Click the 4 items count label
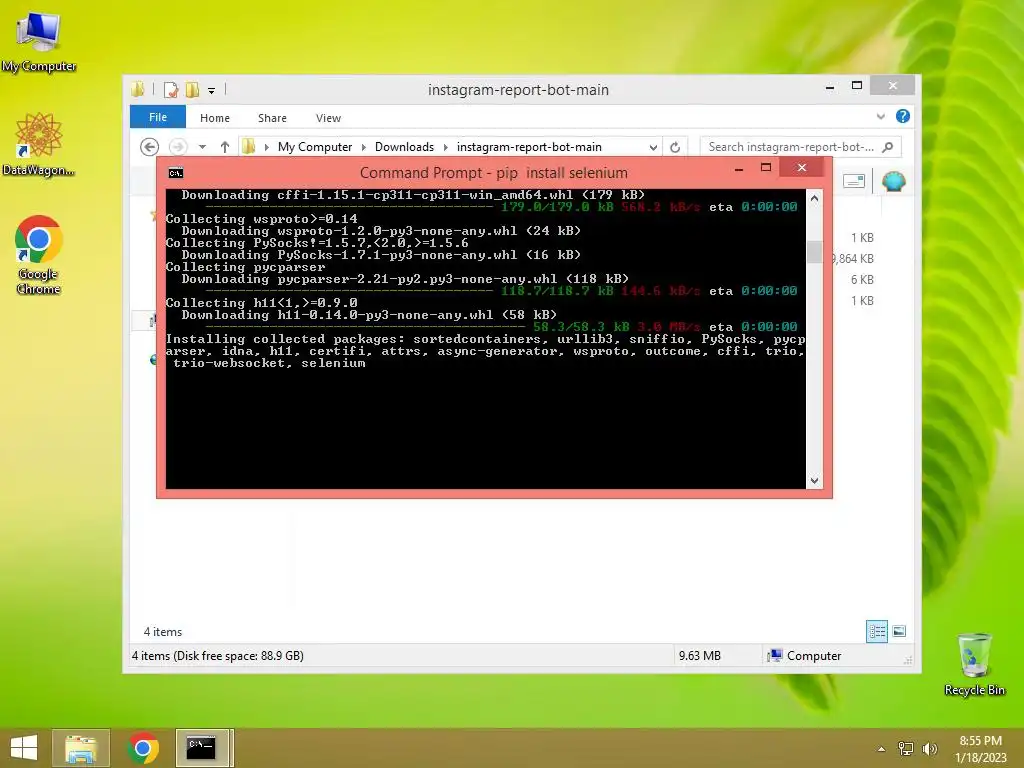This screenshot has width=1024, height=768. [x=163, y=632]
